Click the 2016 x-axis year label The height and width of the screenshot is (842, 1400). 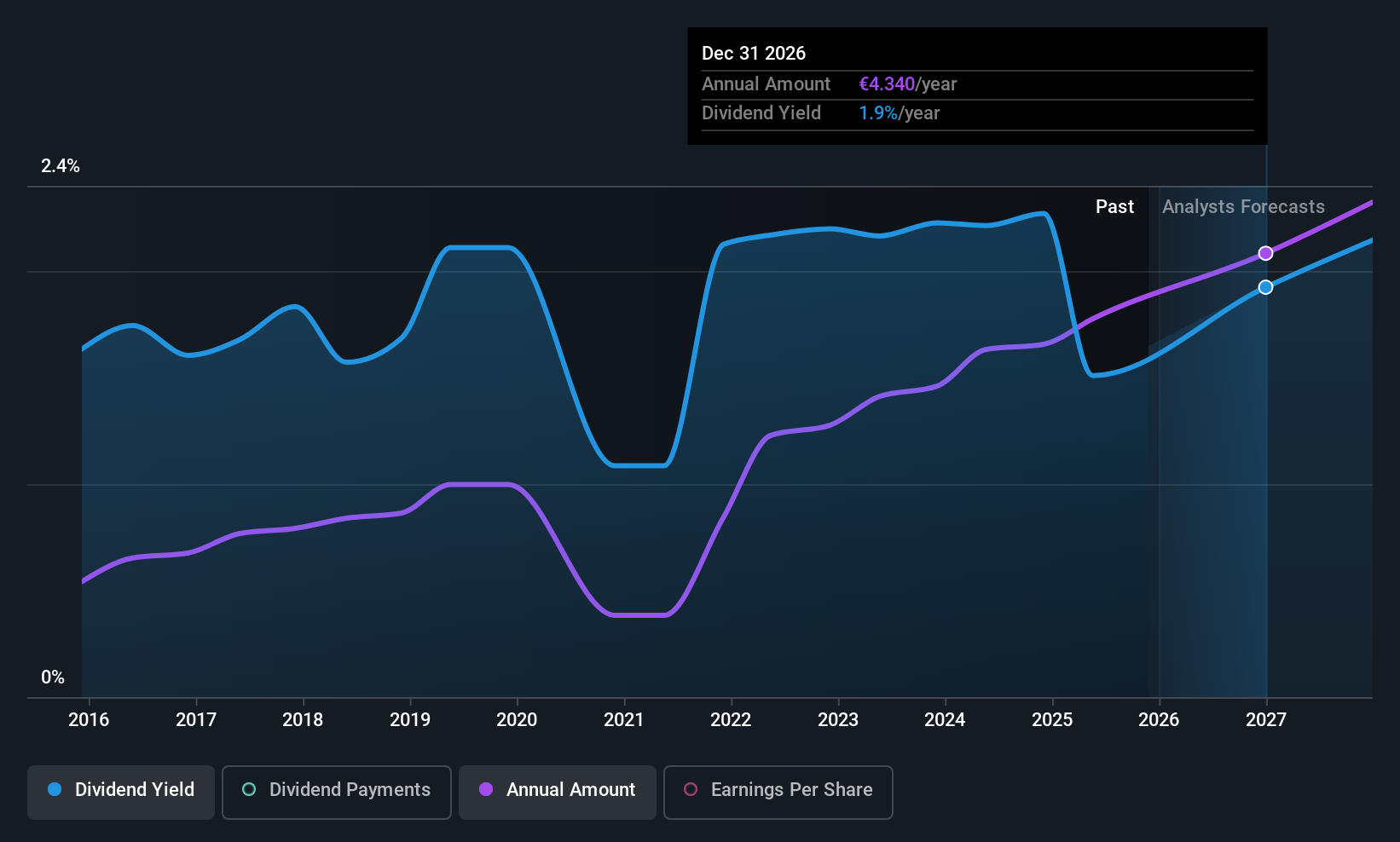(89, 719)
